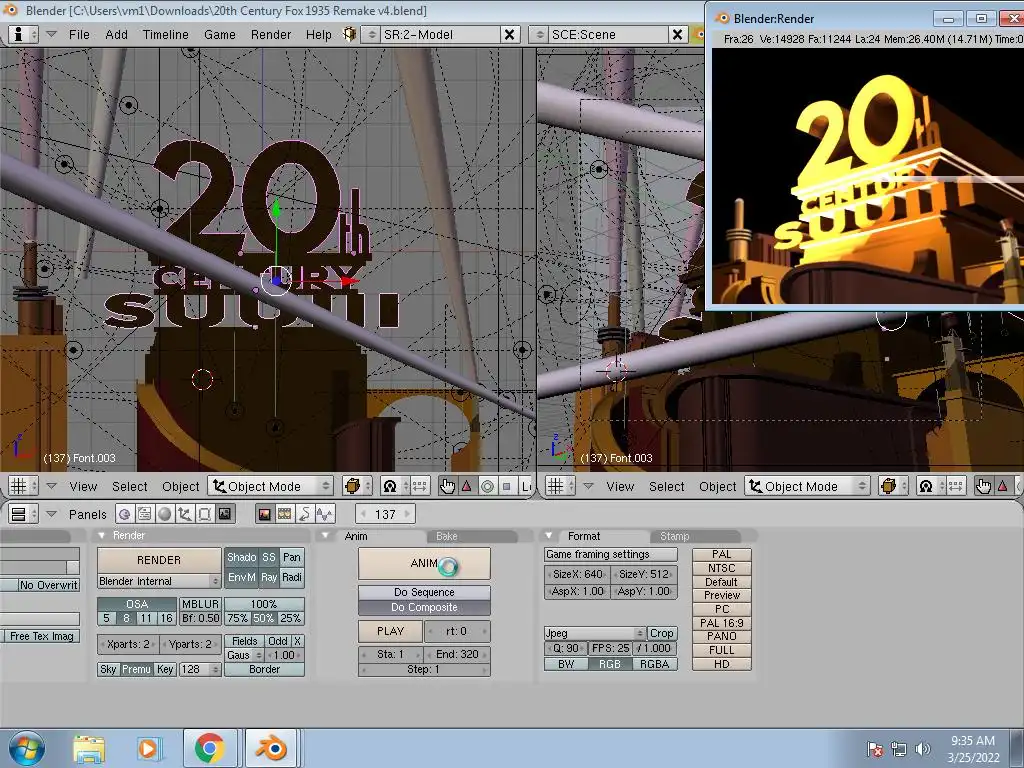Enable scale manipulator square in left viewport
1024x768 pixels.
click(506, 486)
